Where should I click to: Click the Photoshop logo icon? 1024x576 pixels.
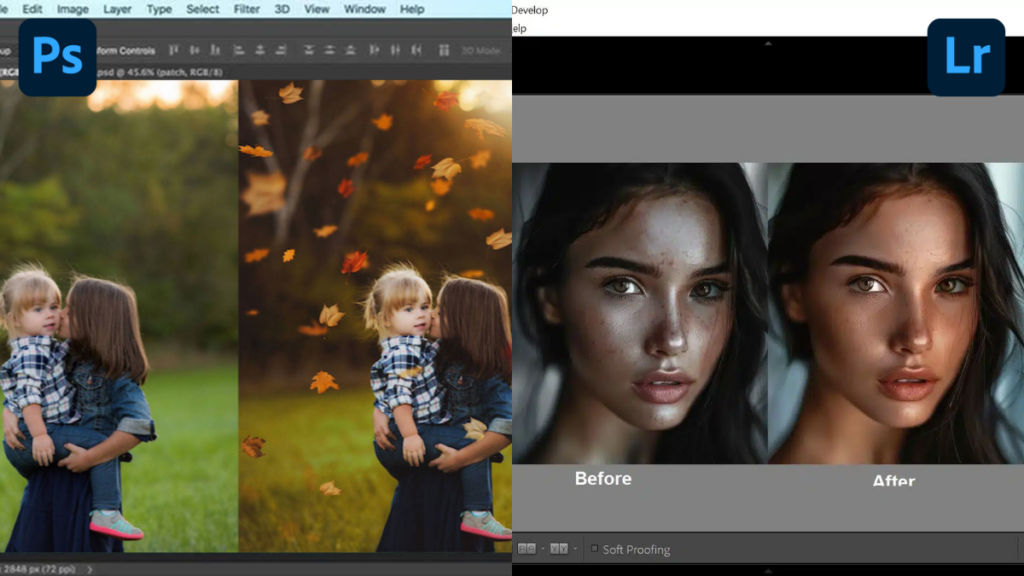(x=57, y=57)
